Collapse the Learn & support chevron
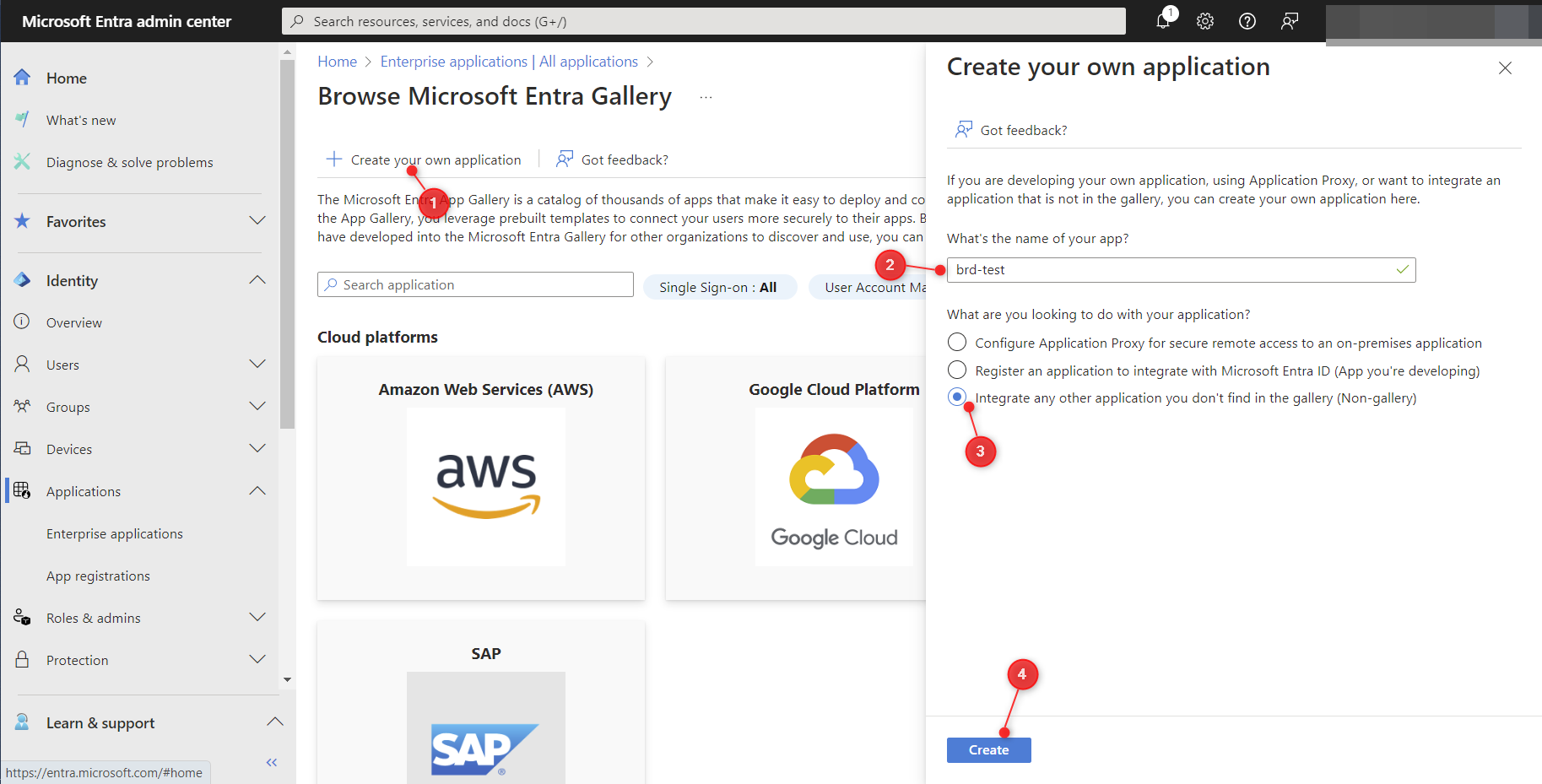 coord(274,722)
